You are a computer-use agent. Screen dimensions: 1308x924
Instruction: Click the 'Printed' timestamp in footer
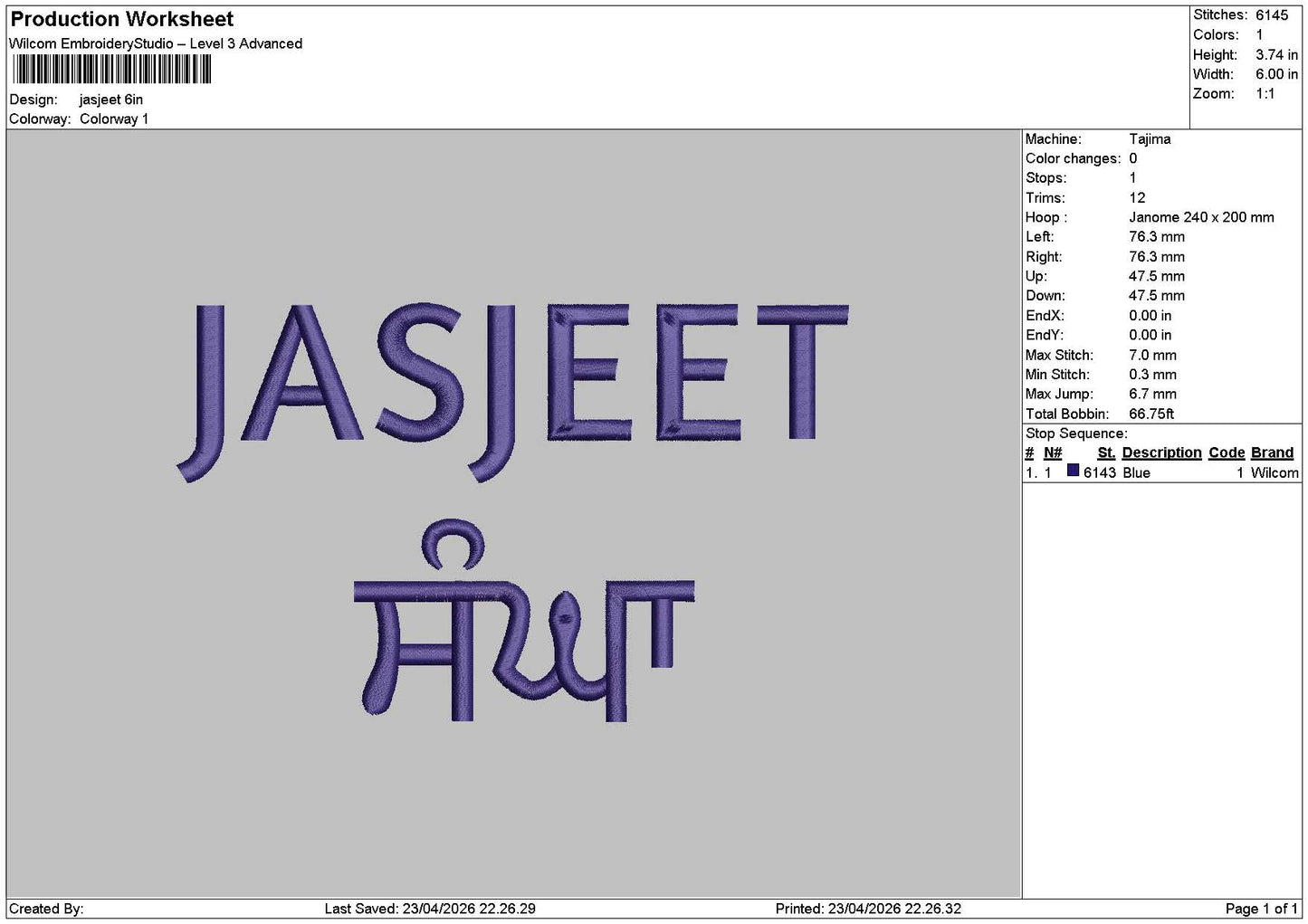868,909
